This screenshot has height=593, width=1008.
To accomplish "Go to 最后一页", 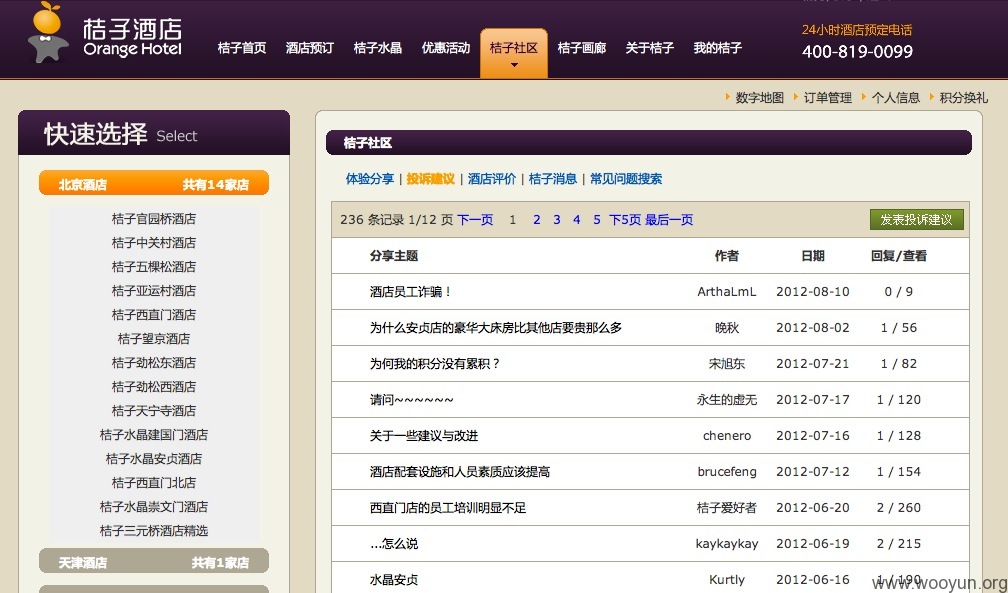I will (x=669, y=220).
